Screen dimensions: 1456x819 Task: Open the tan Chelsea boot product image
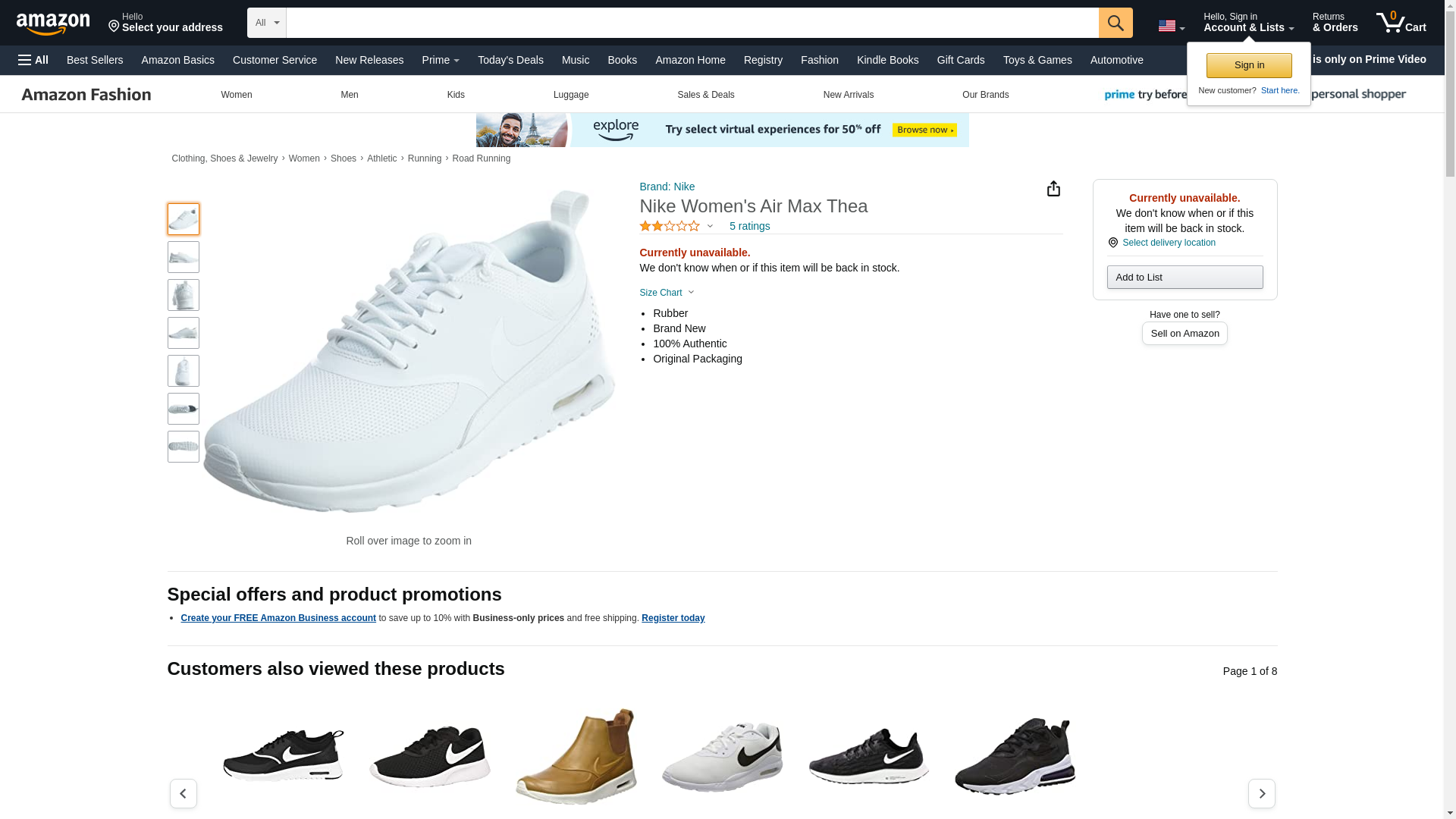click(576, 756)
